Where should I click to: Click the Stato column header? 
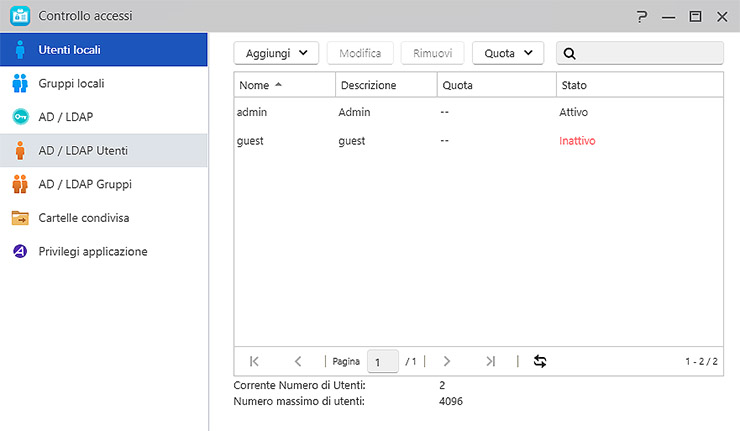tap(574, 85)
